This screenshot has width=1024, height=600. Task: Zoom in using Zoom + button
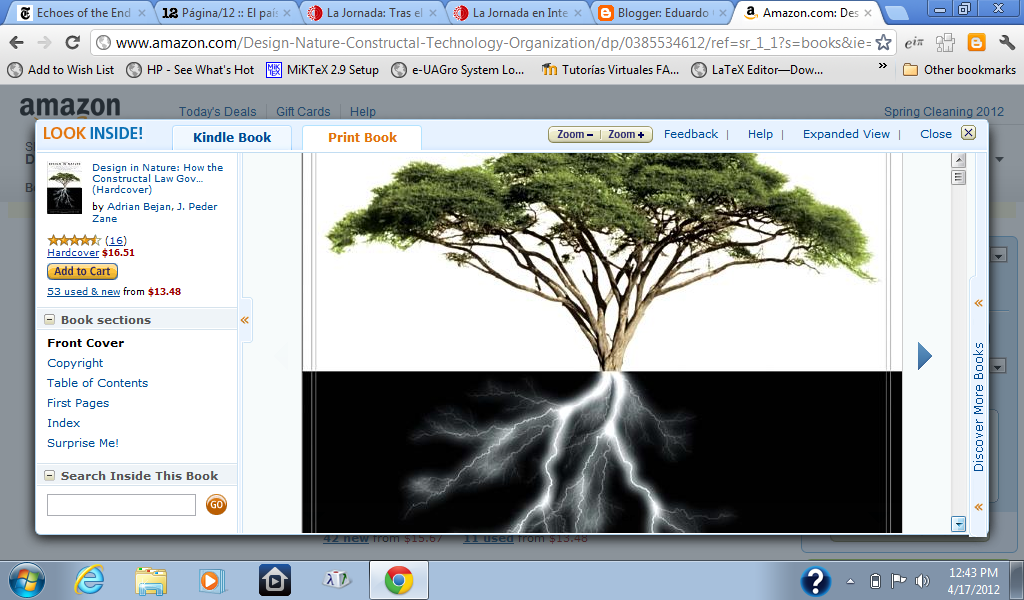626,134
